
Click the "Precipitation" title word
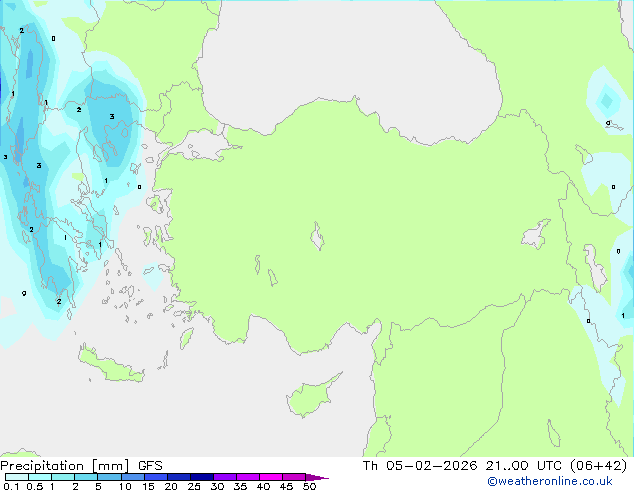click(x=42, y=466)
